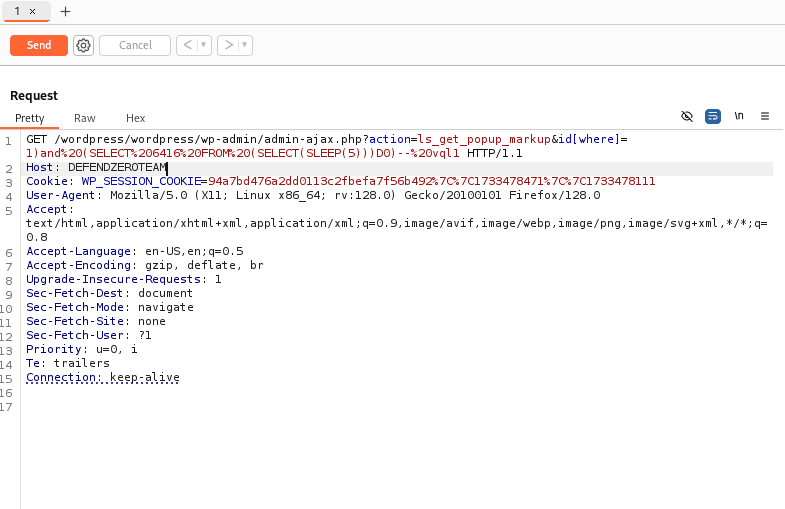Click the Te: trailers header line
Viewport: 785px width, 509px height.
68,363
